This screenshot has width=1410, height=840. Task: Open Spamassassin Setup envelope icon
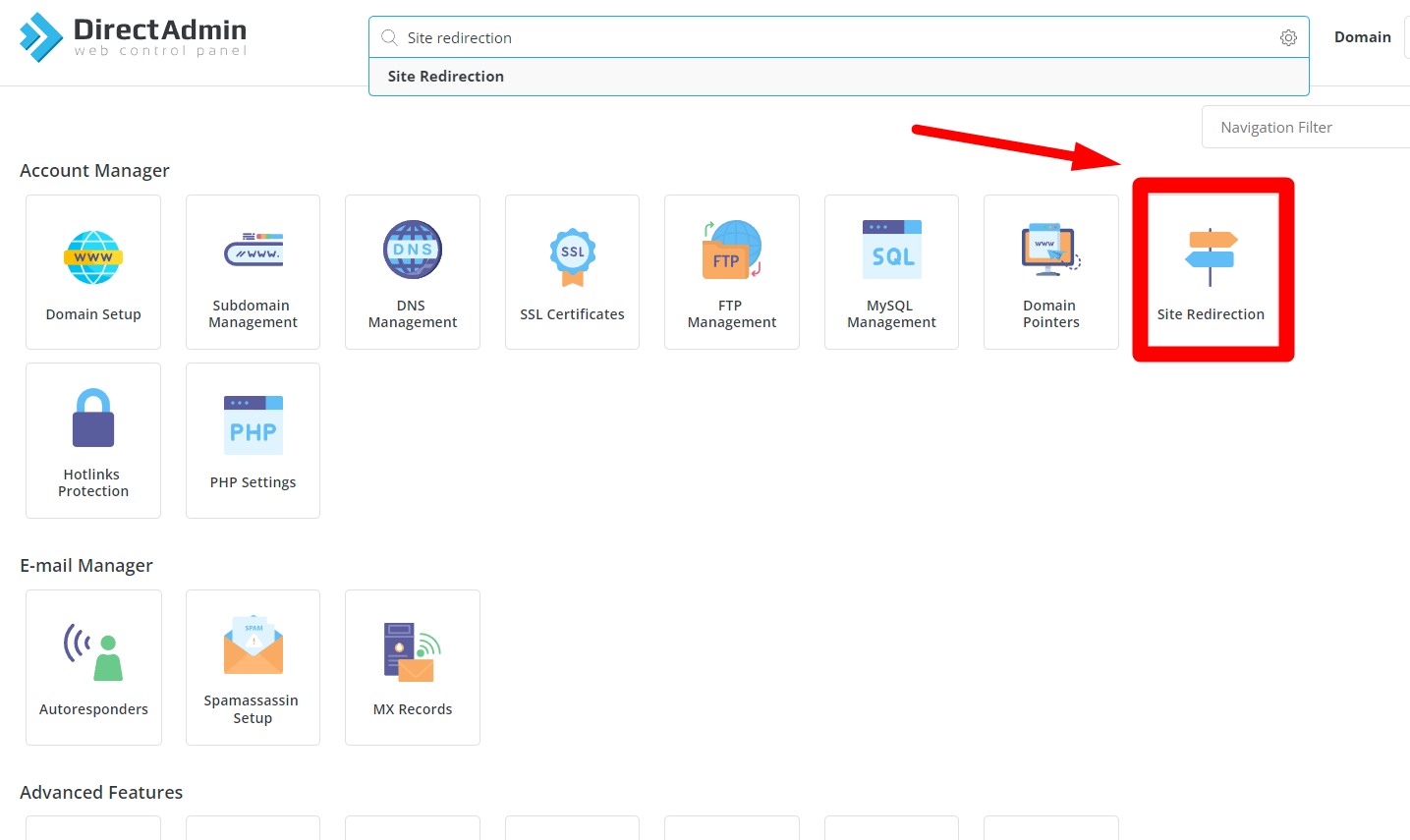click(x=254, y=644)
